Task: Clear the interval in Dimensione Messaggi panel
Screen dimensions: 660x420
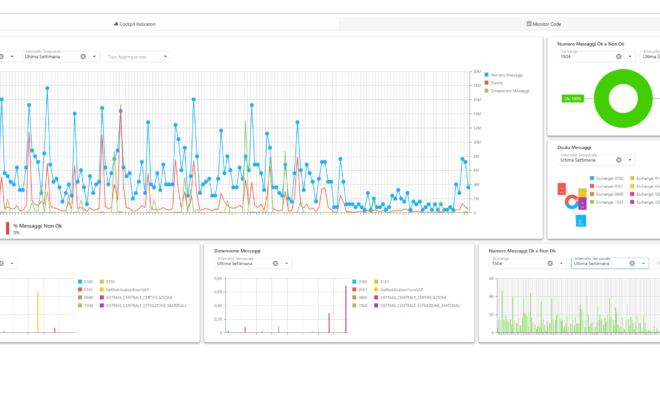Action: pos(275,263)
